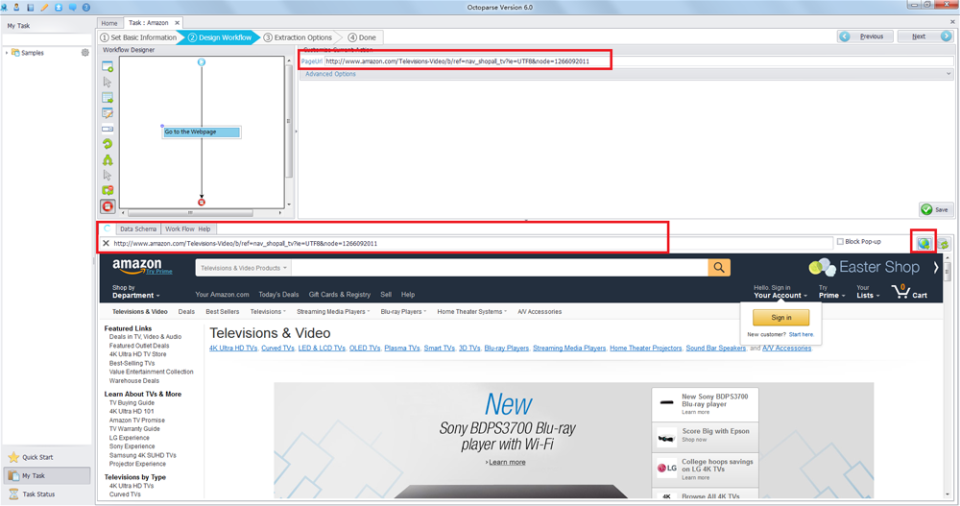Add the green branch judgment action
This screenshot has height=506, width=960.
click(108, 160)
